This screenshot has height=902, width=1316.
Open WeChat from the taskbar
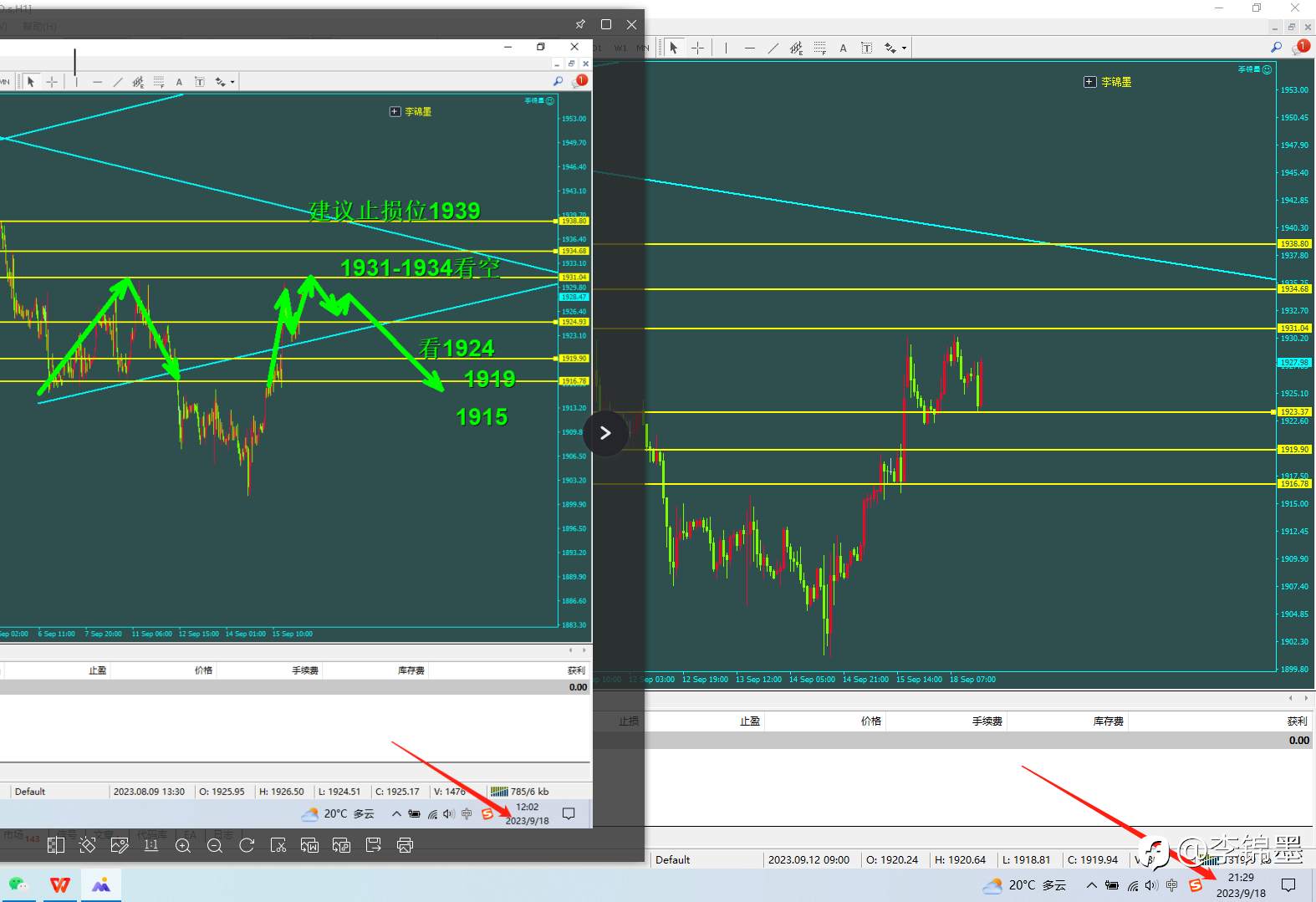pos(18,884)
